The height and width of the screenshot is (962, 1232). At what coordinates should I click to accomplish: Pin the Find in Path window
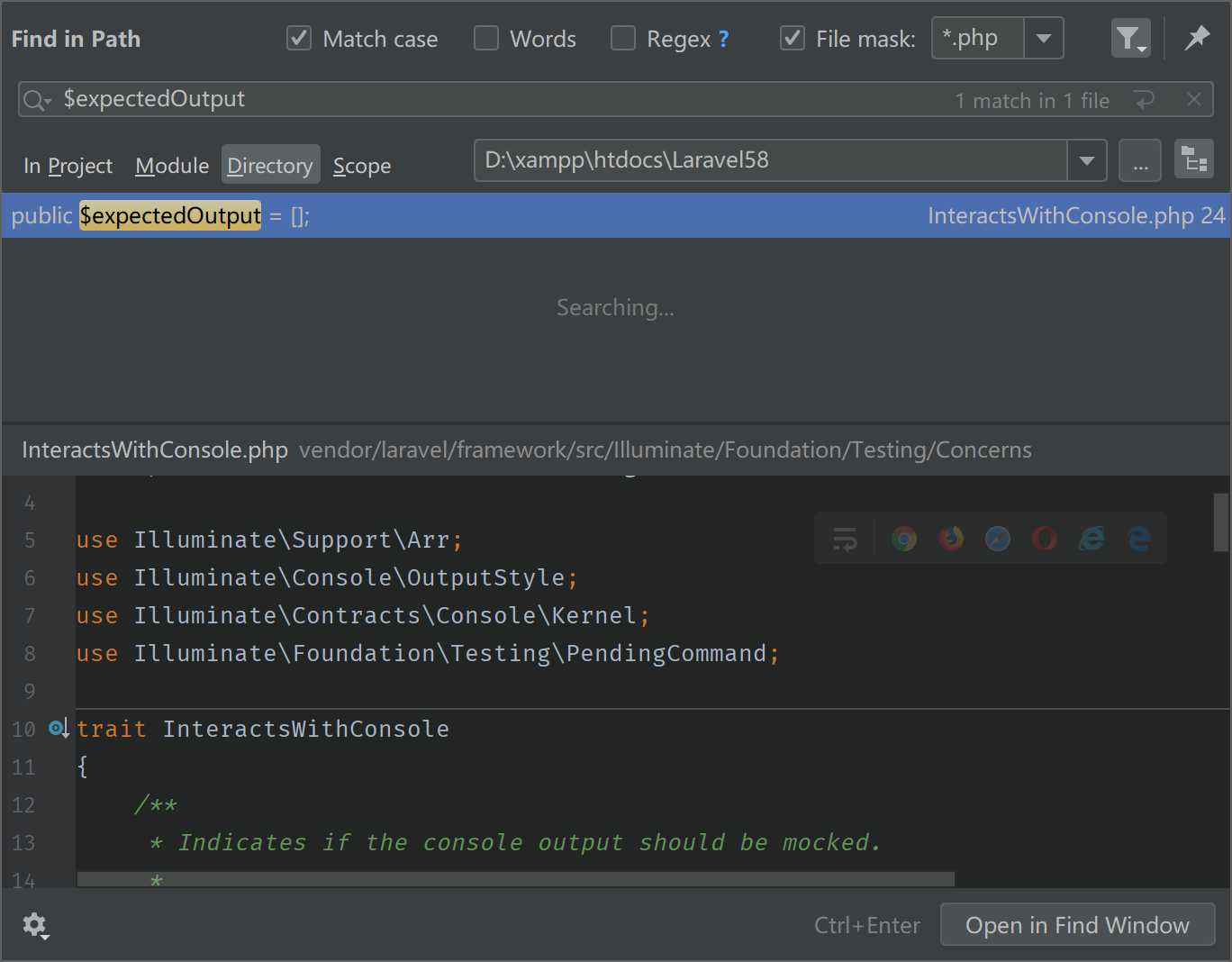coord(1197,38)
